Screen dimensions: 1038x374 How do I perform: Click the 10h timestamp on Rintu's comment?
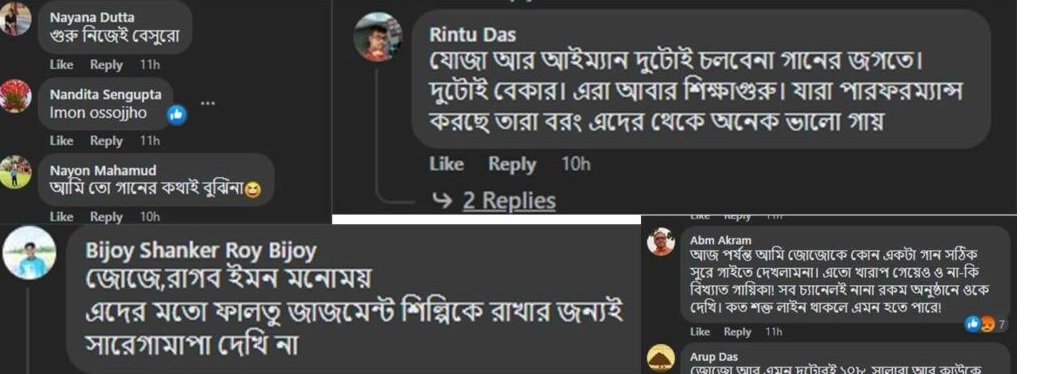pyautogui.click(x=575, y=164)
